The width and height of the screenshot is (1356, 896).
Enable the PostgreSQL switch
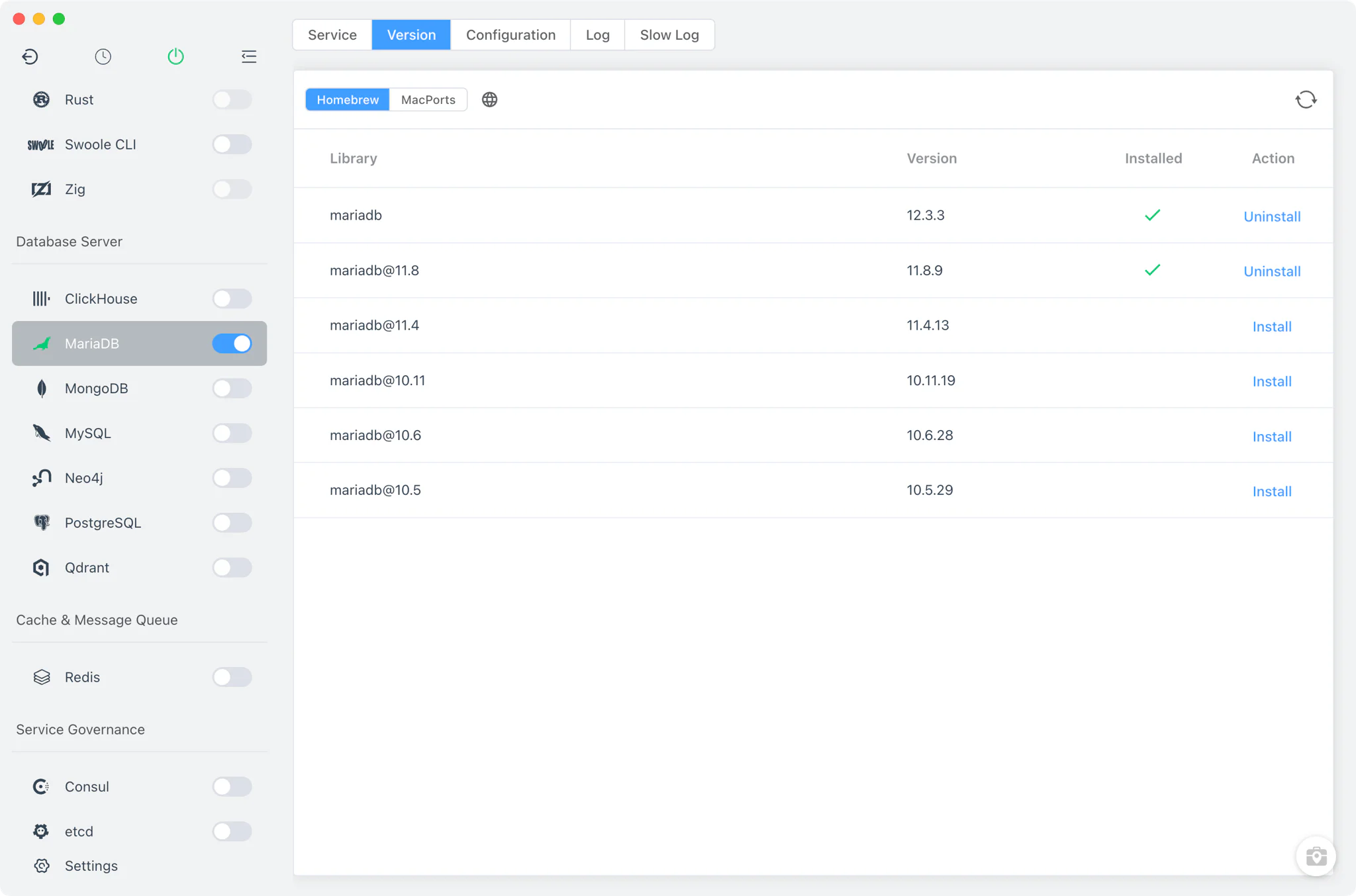[232, 523]
